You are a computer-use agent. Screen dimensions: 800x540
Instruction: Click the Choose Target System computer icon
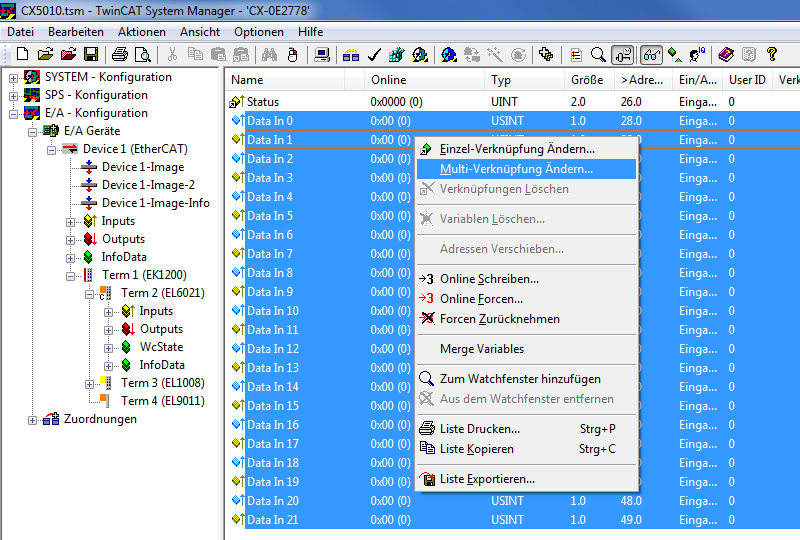point(322,54)
